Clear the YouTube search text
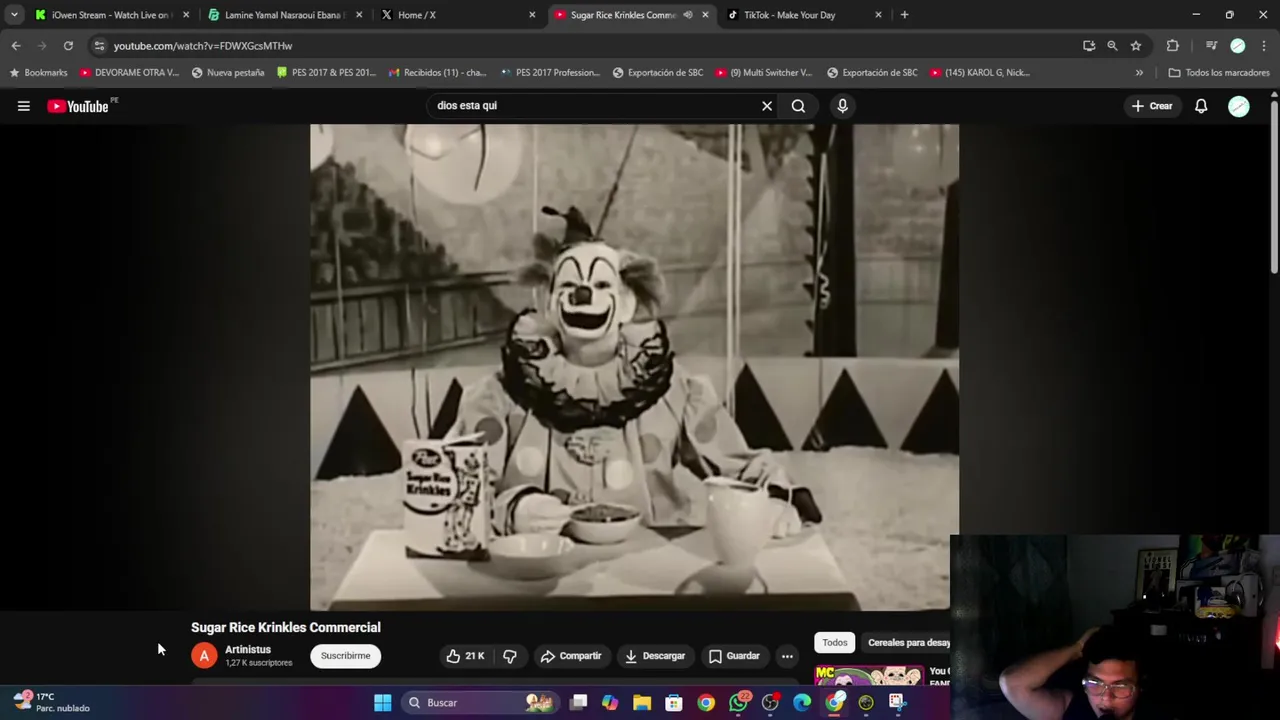The width and height of the screenshot is (1280, 720). tap(767, 106)
